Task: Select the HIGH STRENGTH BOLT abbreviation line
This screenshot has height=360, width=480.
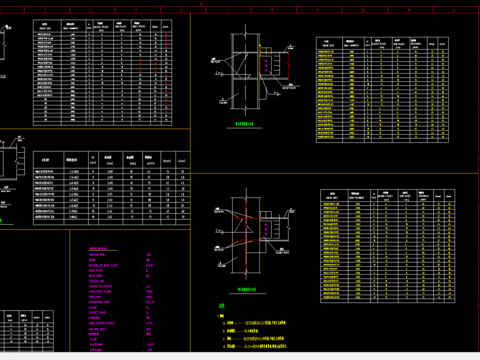Action: tap(121, 323)
